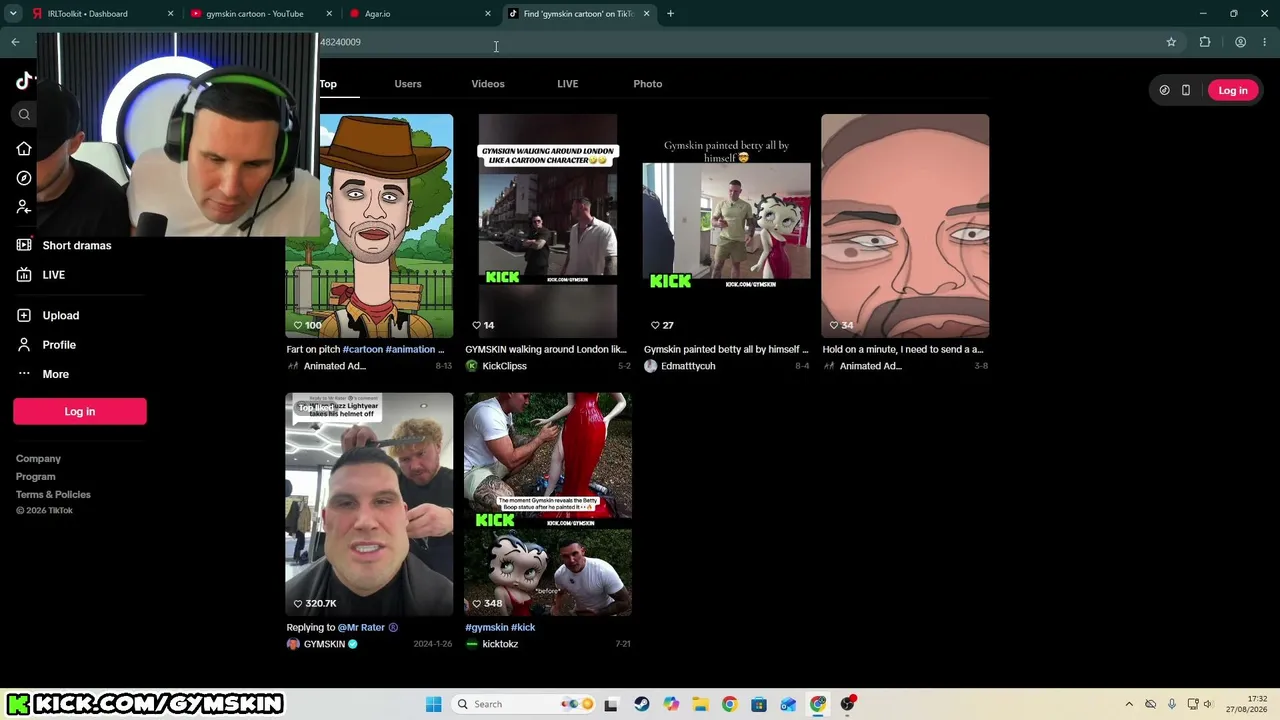1280x720 pixels.
Task: Switch to the Photo tab
Action: coord(648,84)
